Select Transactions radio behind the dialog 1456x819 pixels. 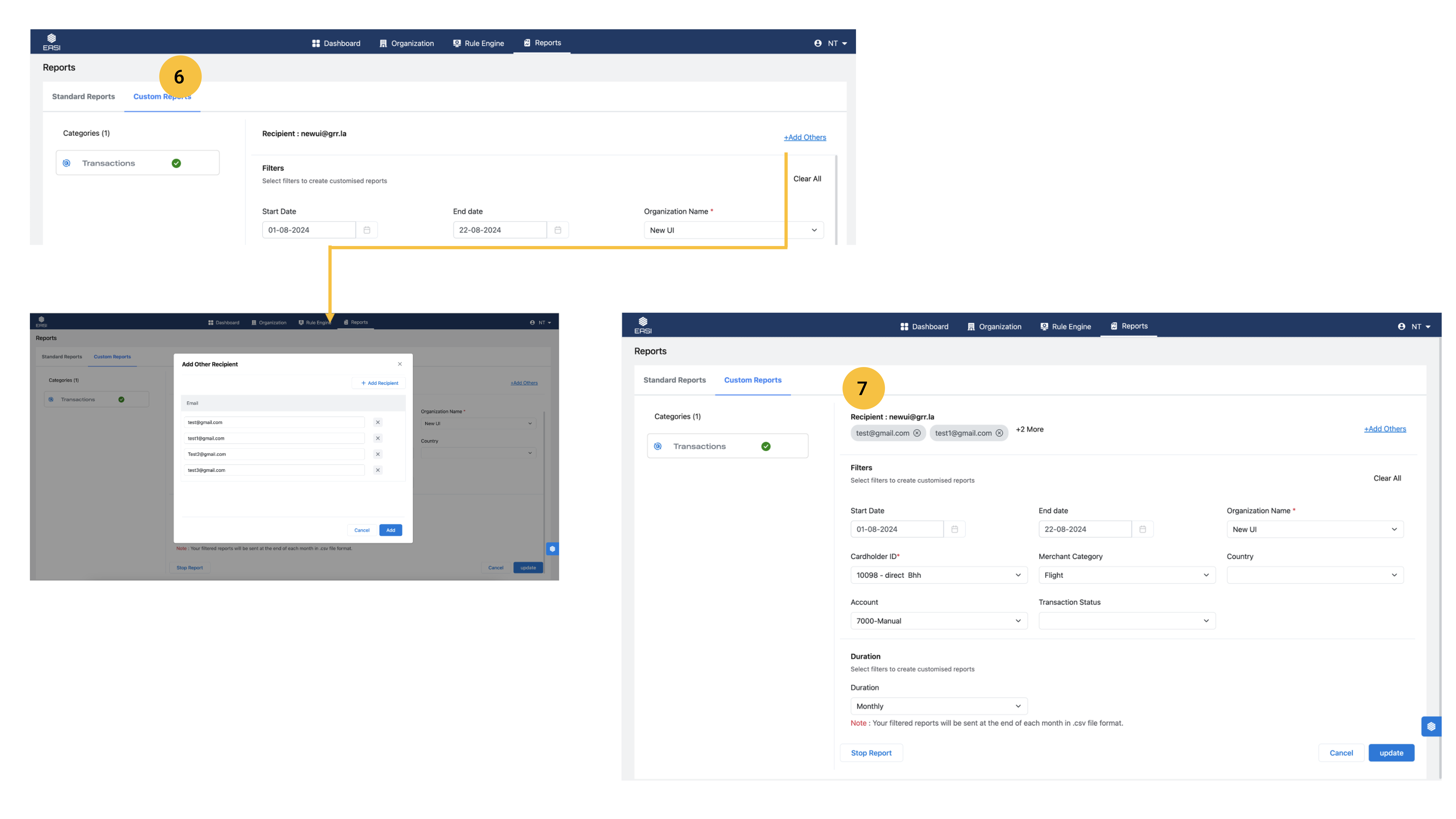pyautogui.click(x=51, y=400)
